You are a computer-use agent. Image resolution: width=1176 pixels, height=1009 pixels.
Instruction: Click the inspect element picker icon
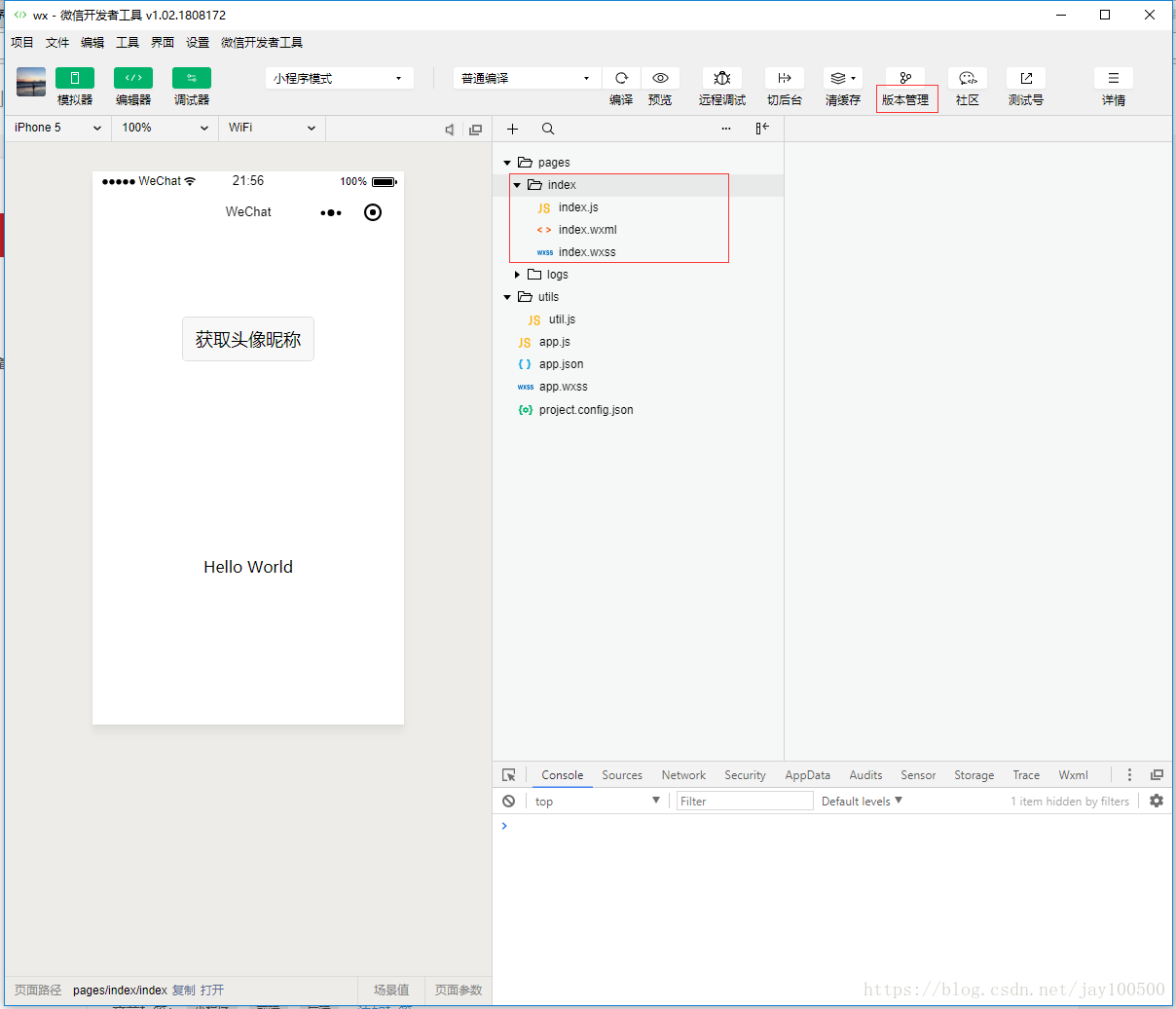[x=509, y=775]
